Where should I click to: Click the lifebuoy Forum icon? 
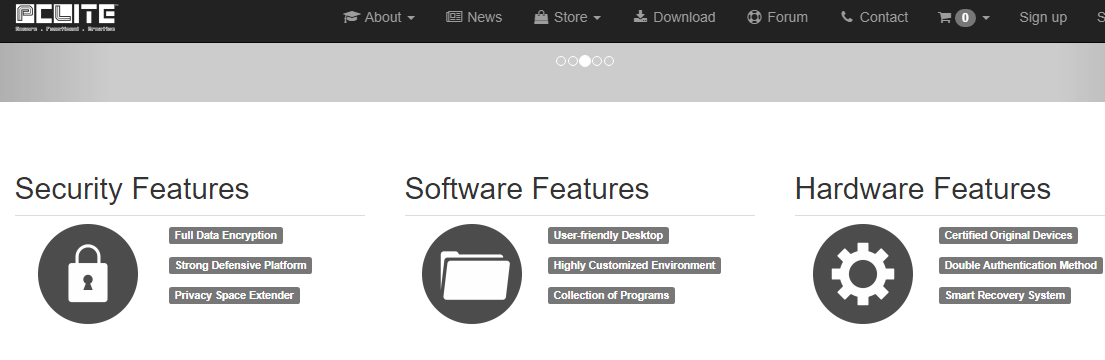(x=754, y=17)
